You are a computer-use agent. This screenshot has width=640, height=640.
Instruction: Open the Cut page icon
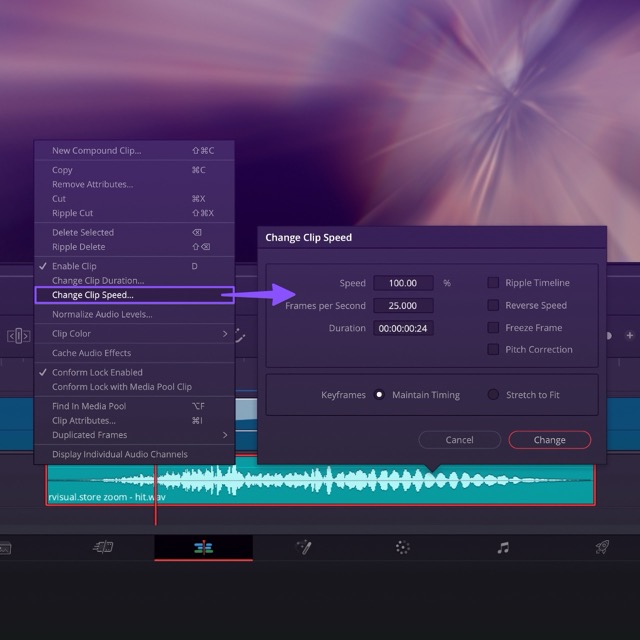103,547
